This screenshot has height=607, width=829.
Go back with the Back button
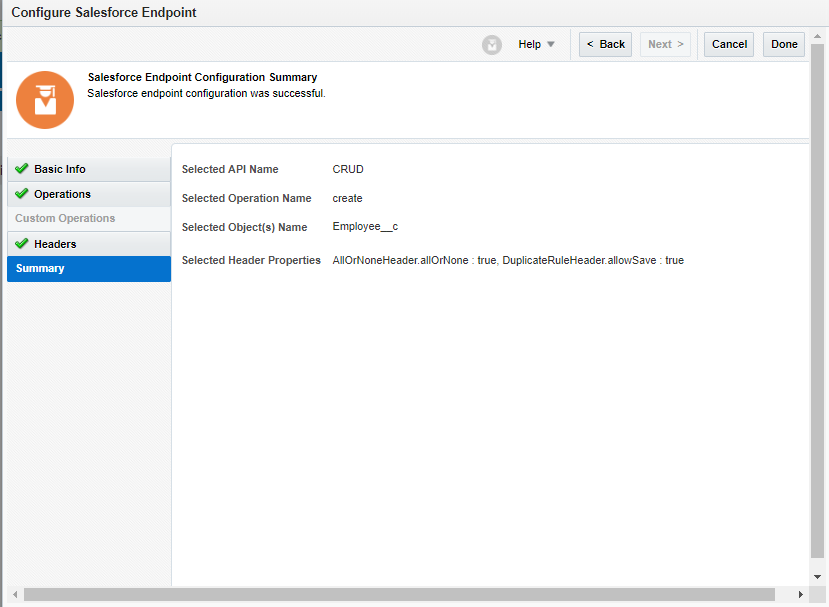point(605,44)
